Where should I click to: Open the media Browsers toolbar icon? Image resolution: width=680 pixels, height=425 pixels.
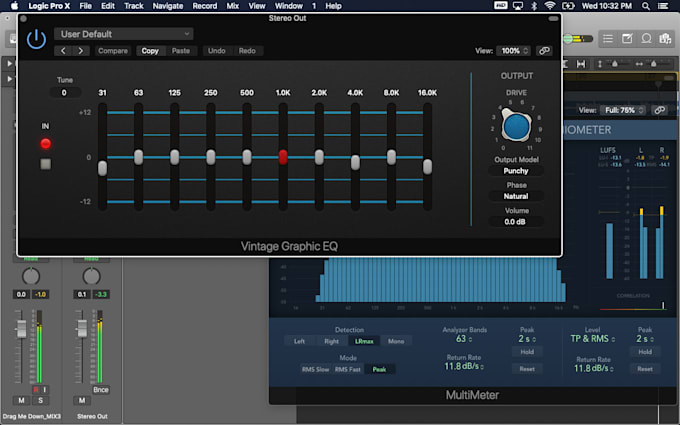coord(666,39)
